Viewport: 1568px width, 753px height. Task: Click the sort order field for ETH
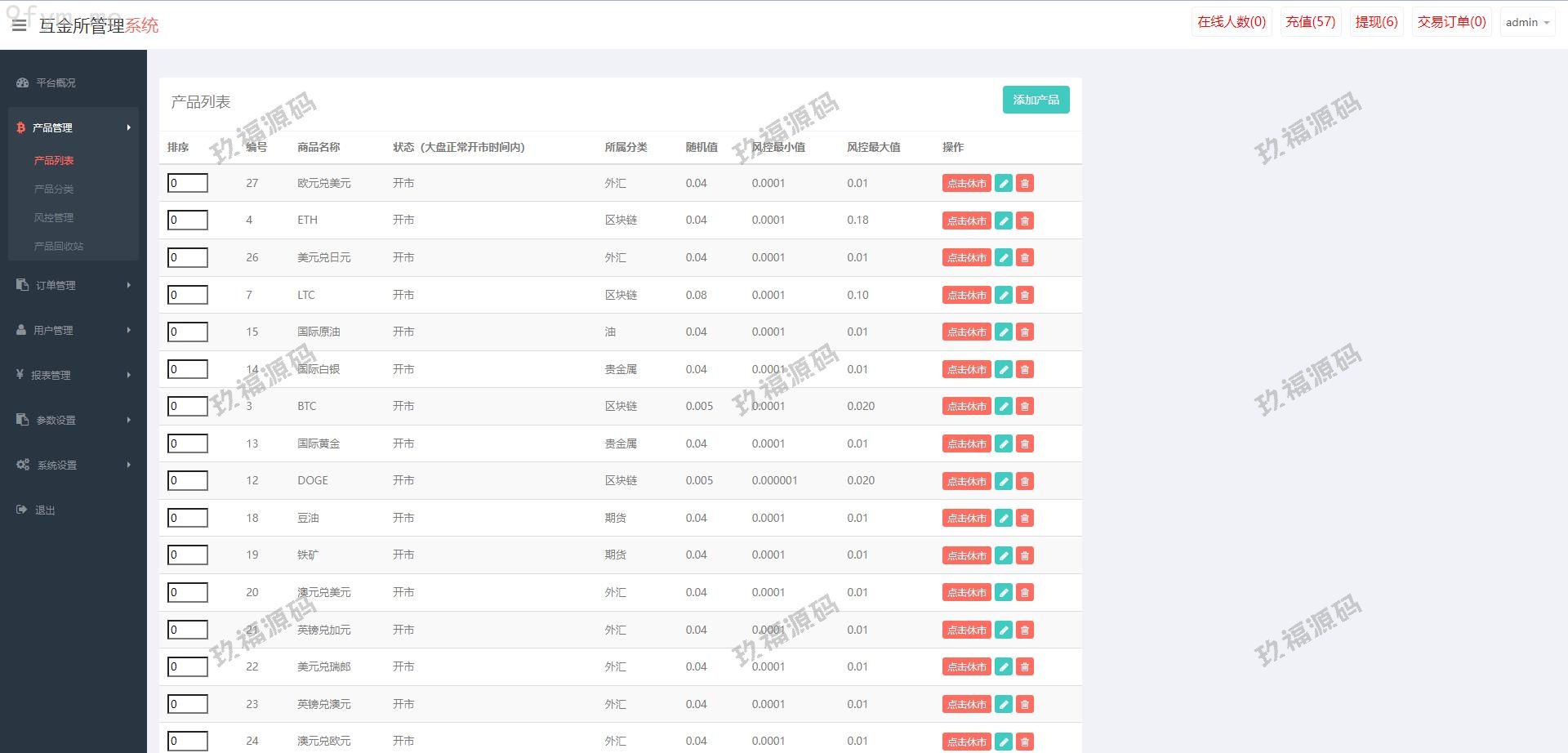click(x=188, y=221)
